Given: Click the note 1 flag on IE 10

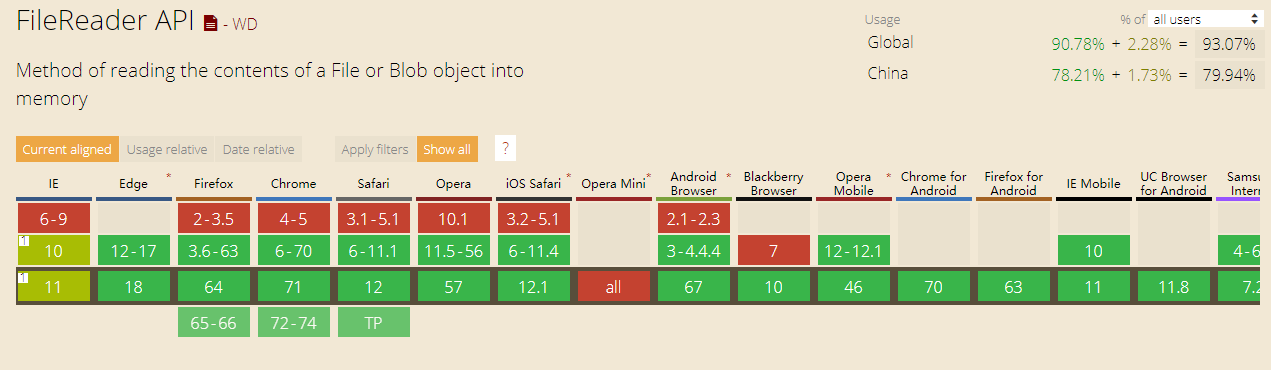Looking at the screenshot, I should click(x=21, y=241).
